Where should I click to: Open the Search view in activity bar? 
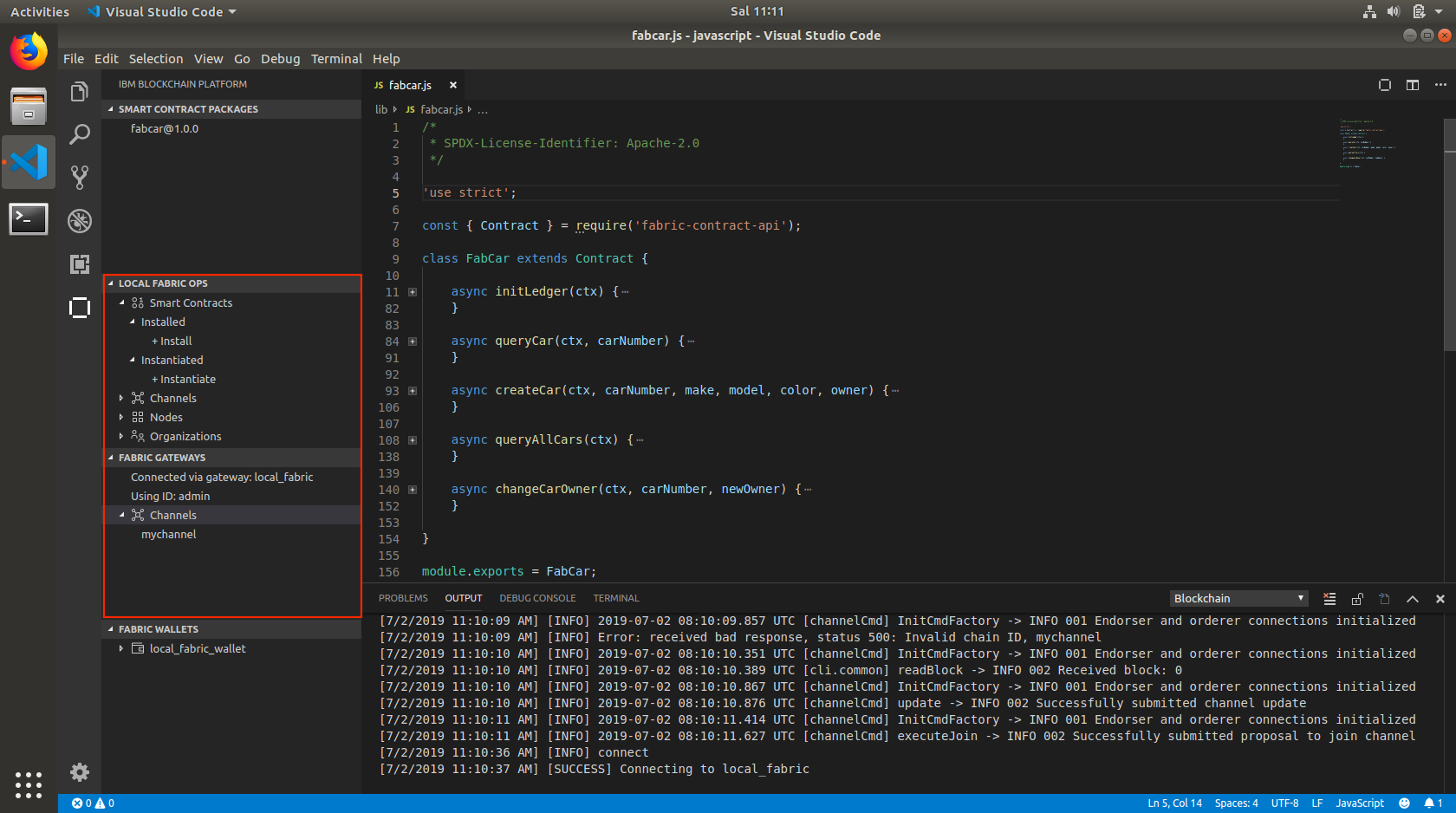click(79, 134)
